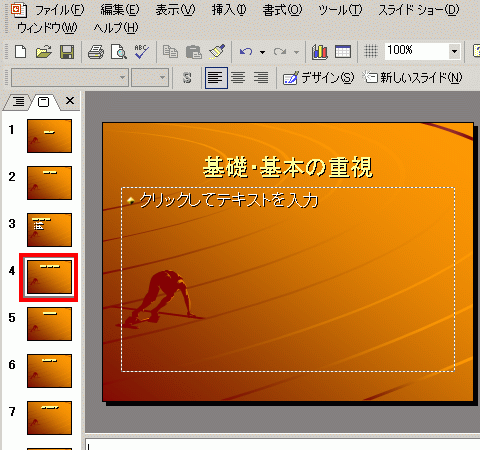This screenshot has width=480, height=450.
Task: Toggle the text Shadow S button
Action: (187, 78)
